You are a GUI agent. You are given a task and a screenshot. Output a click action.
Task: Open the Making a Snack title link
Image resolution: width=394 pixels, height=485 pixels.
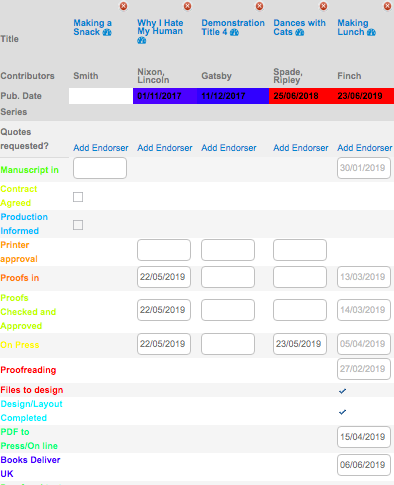[92, 27]
